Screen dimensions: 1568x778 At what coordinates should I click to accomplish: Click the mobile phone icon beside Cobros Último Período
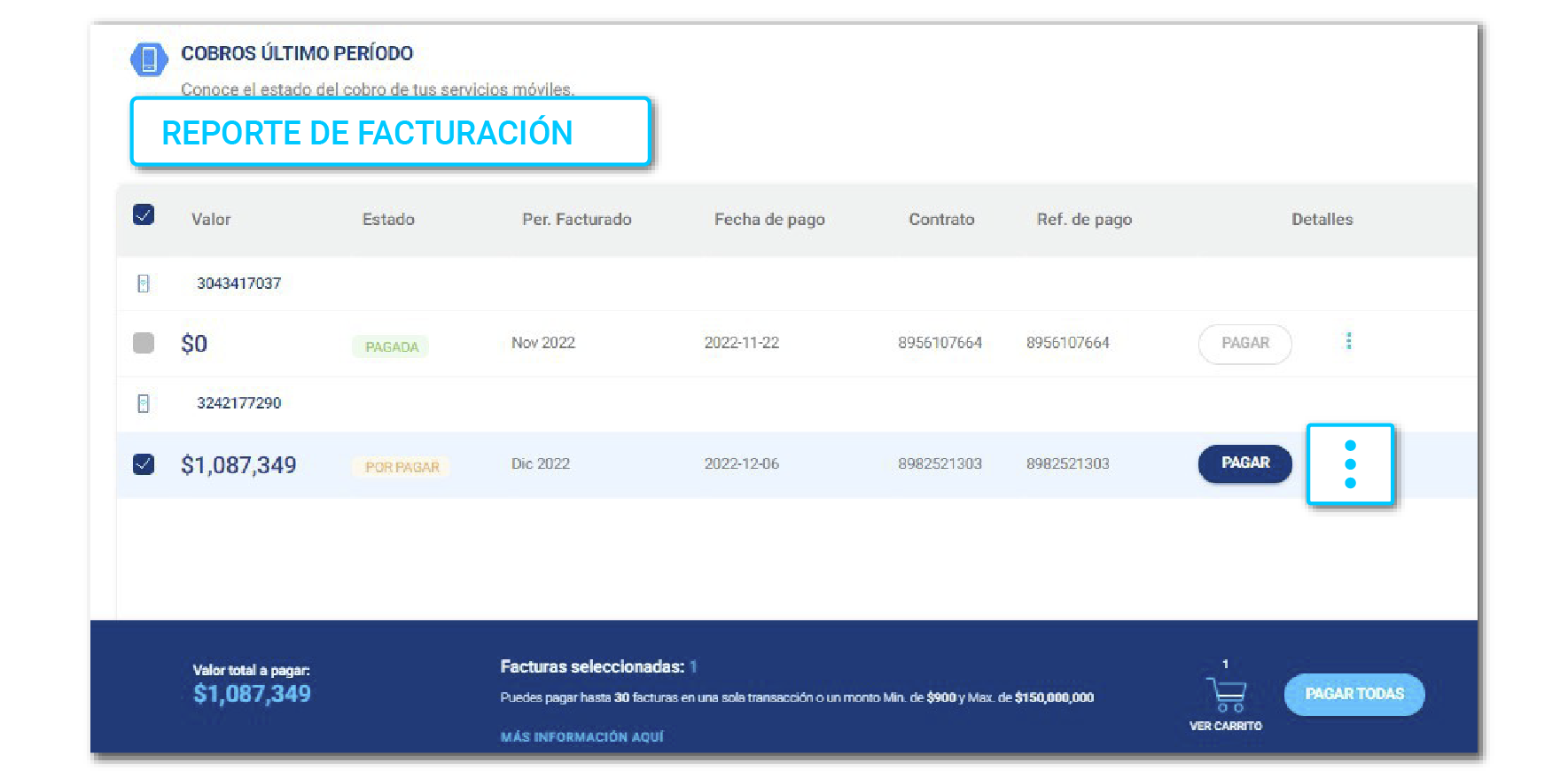coord(149,59)
